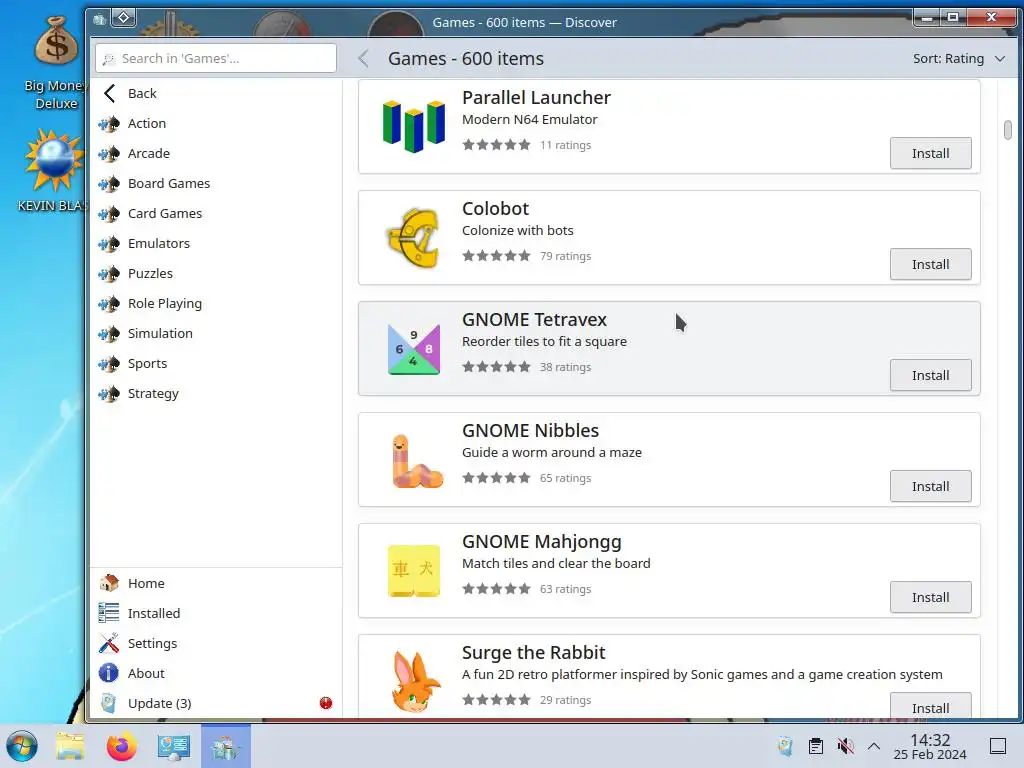Go Back in the sidebar
The height and width of the screenshot is (768, 1024).
(216, 93)
